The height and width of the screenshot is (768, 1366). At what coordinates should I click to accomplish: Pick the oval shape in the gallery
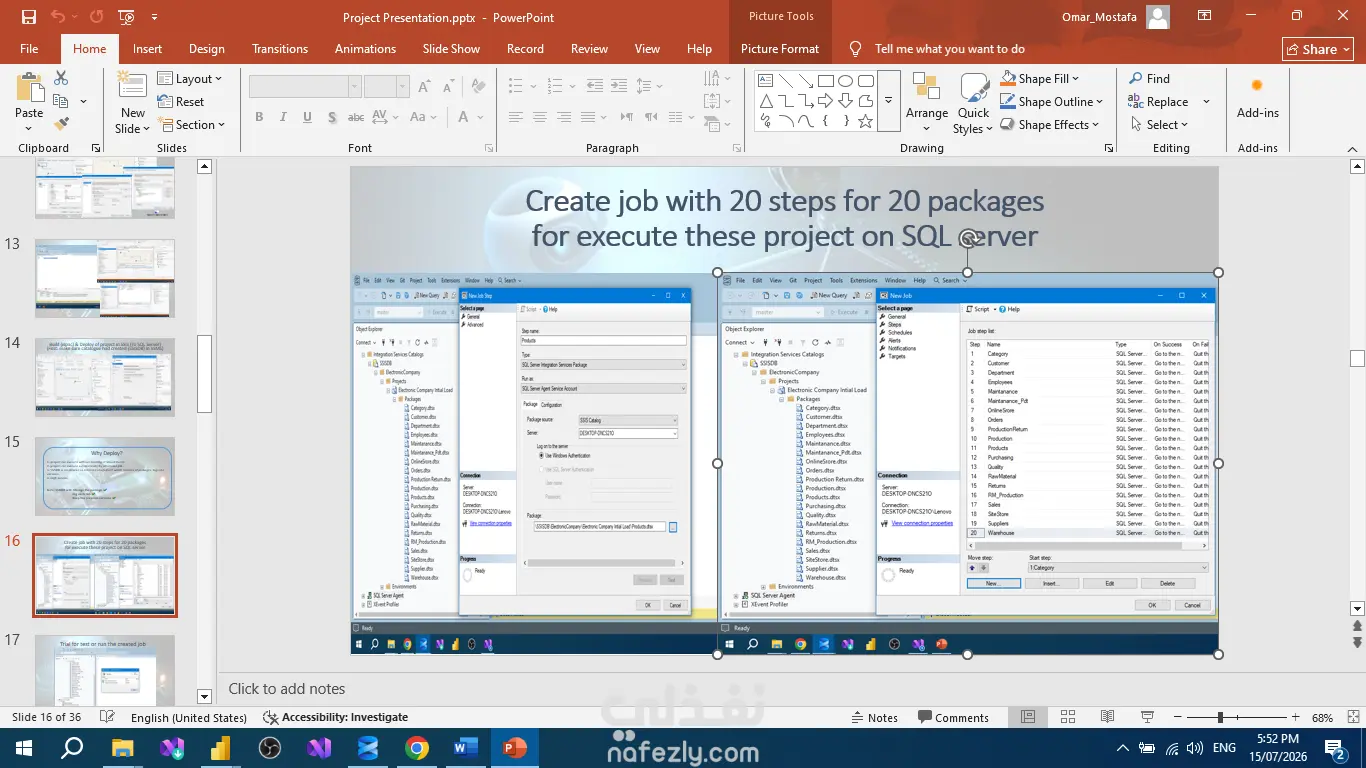click(x=846, y=81)
